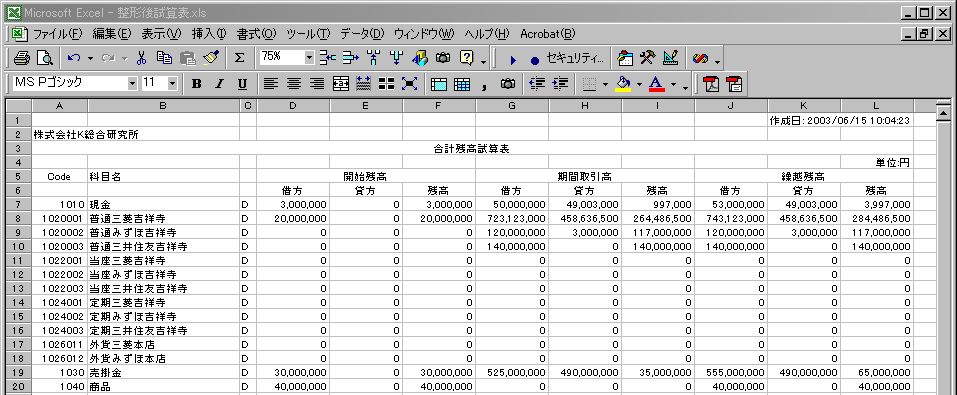Image resolution: width=957 pixels, height=395 pixels.
Task: Click the camera icon beside the help icon
Action: tap(442, 59)
